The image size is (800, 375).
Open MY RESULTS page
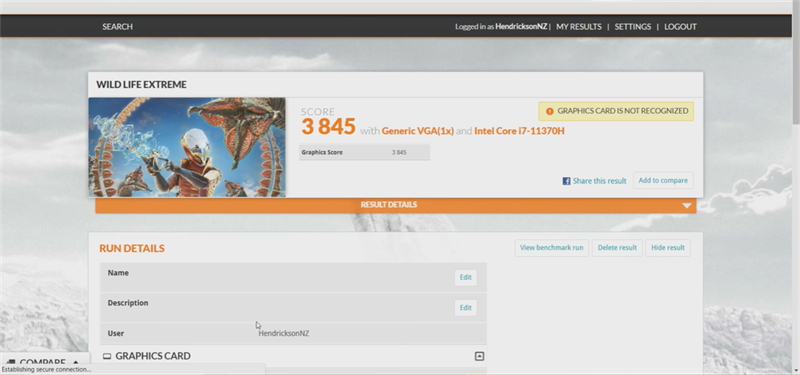click(x=579, y=27)
